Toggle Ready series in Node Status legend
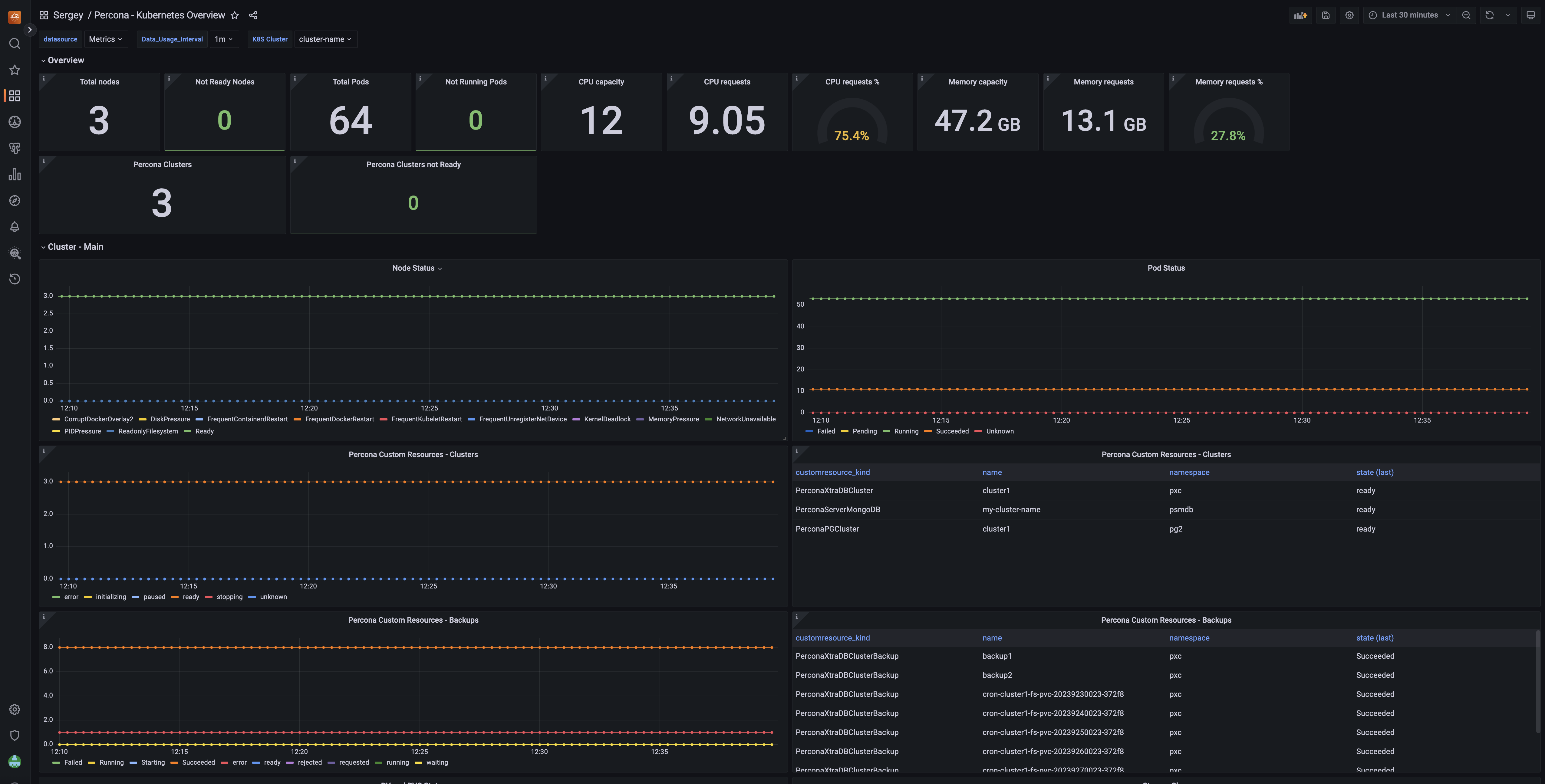The width and height of the screenshot is (1545, 784). pos(204,431)
